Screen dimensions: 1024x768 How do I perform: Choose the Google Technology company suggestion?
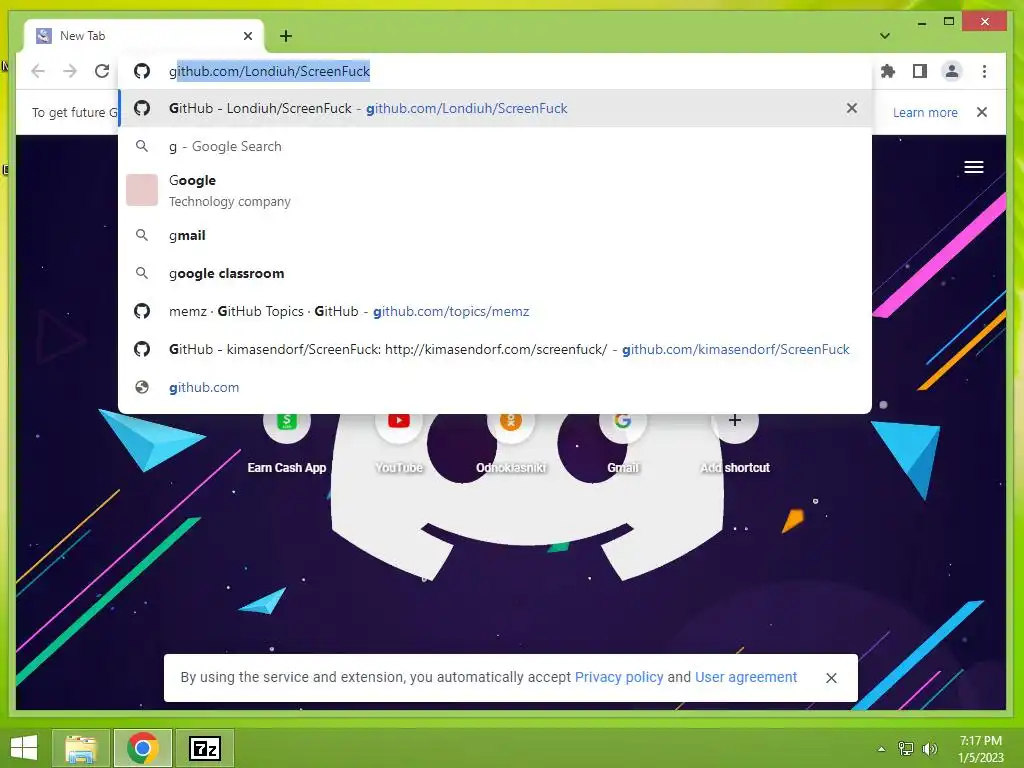click(495, 190)
